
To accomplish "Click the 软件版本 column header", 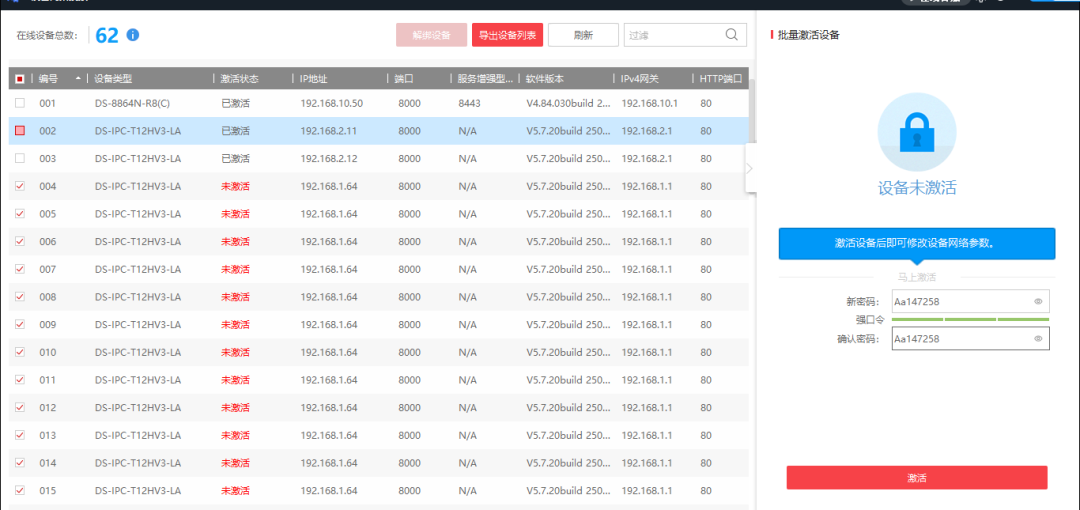I will coord(547,78).
